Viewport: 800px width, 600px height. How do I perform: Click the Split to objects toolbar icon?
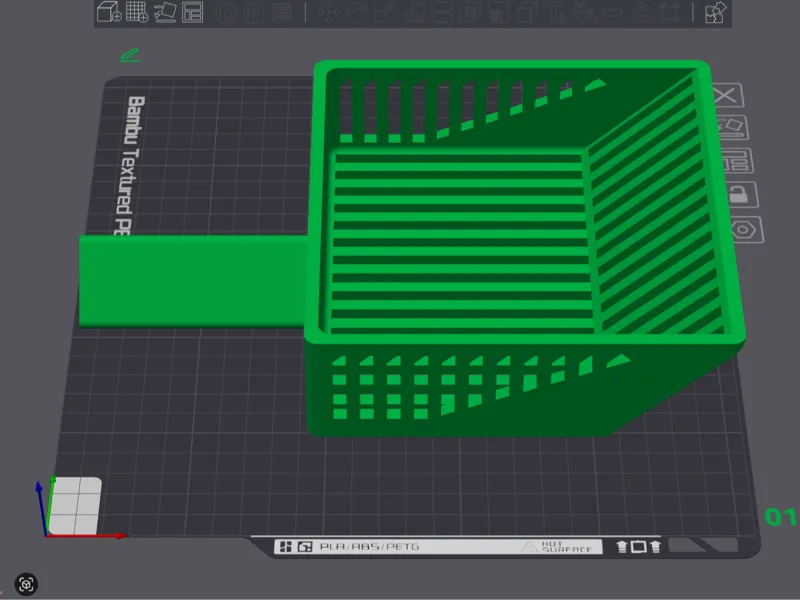227,12
